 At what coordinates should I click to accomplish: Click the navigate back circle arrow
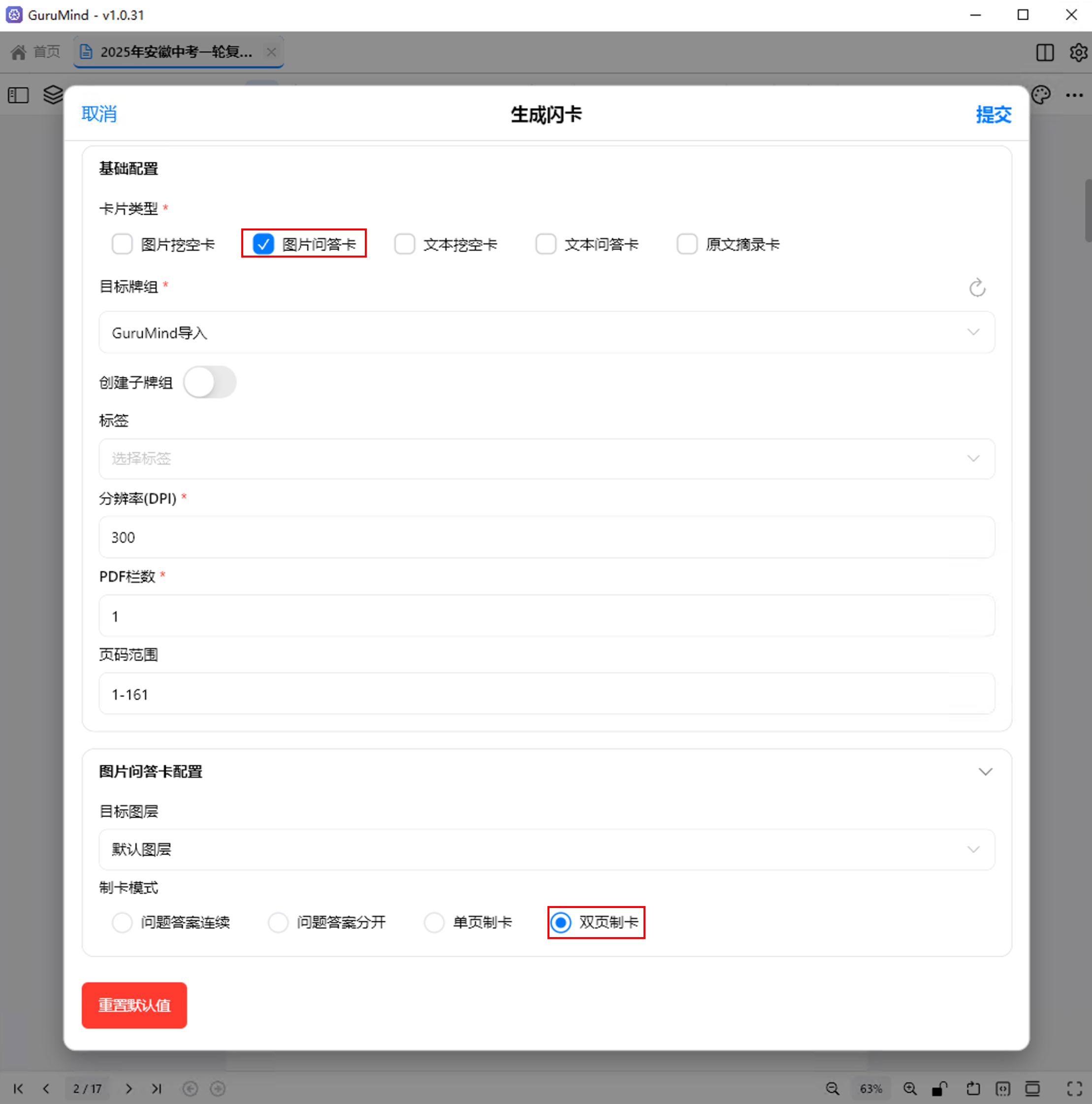190,1089
